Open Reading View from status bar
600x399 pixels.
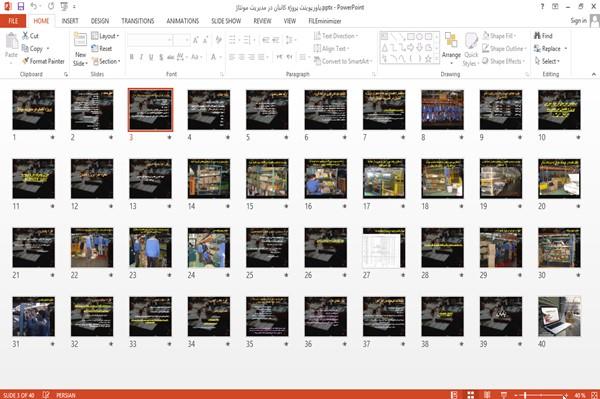[487, 395]
